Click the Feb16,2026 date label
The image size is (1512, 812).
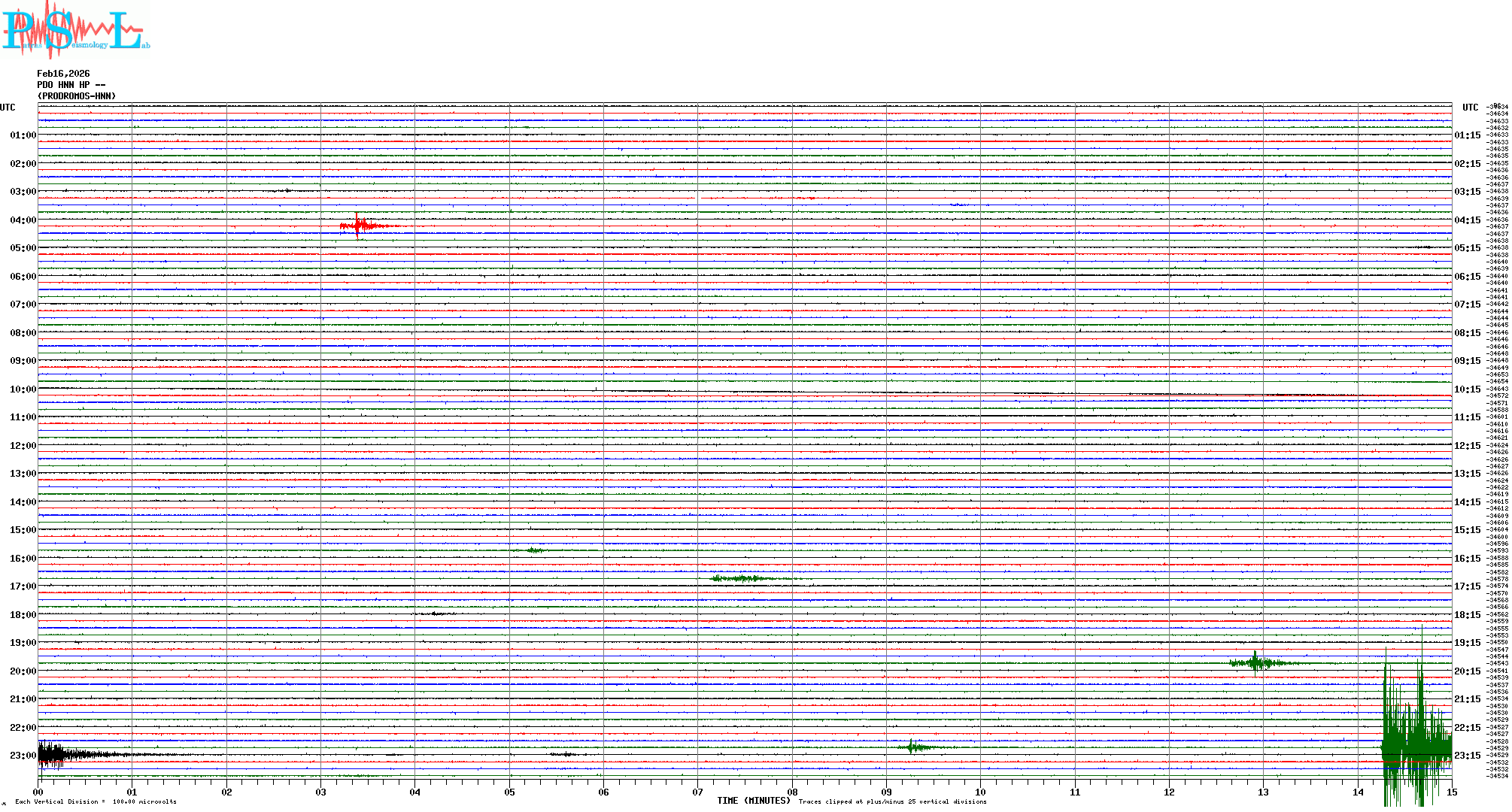click(63, 74)
